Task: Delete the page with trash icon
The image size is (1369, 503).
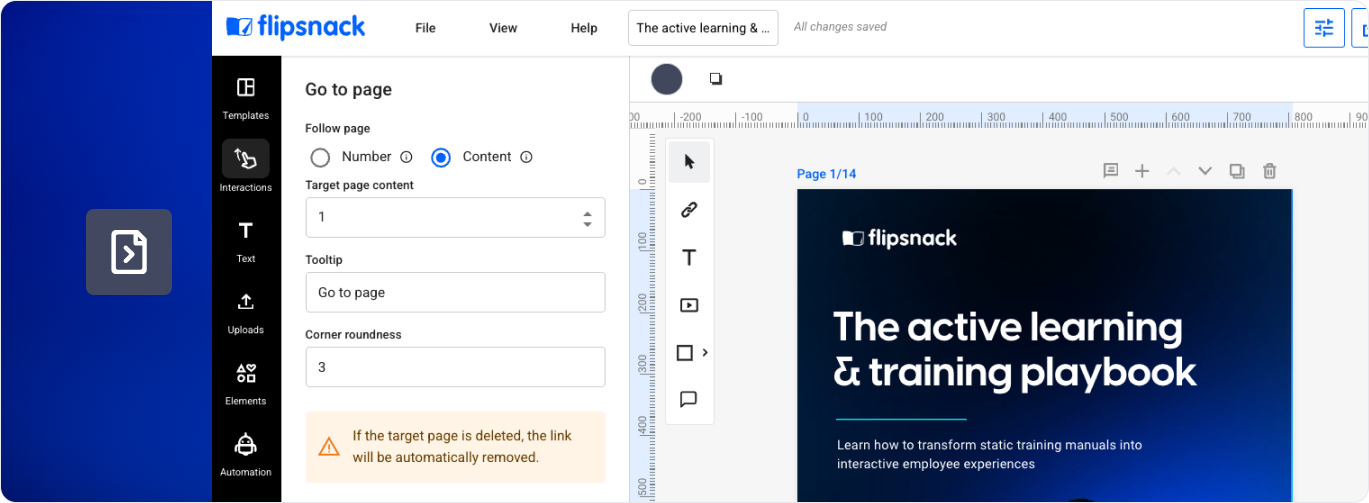Action: pos(1269,171)
